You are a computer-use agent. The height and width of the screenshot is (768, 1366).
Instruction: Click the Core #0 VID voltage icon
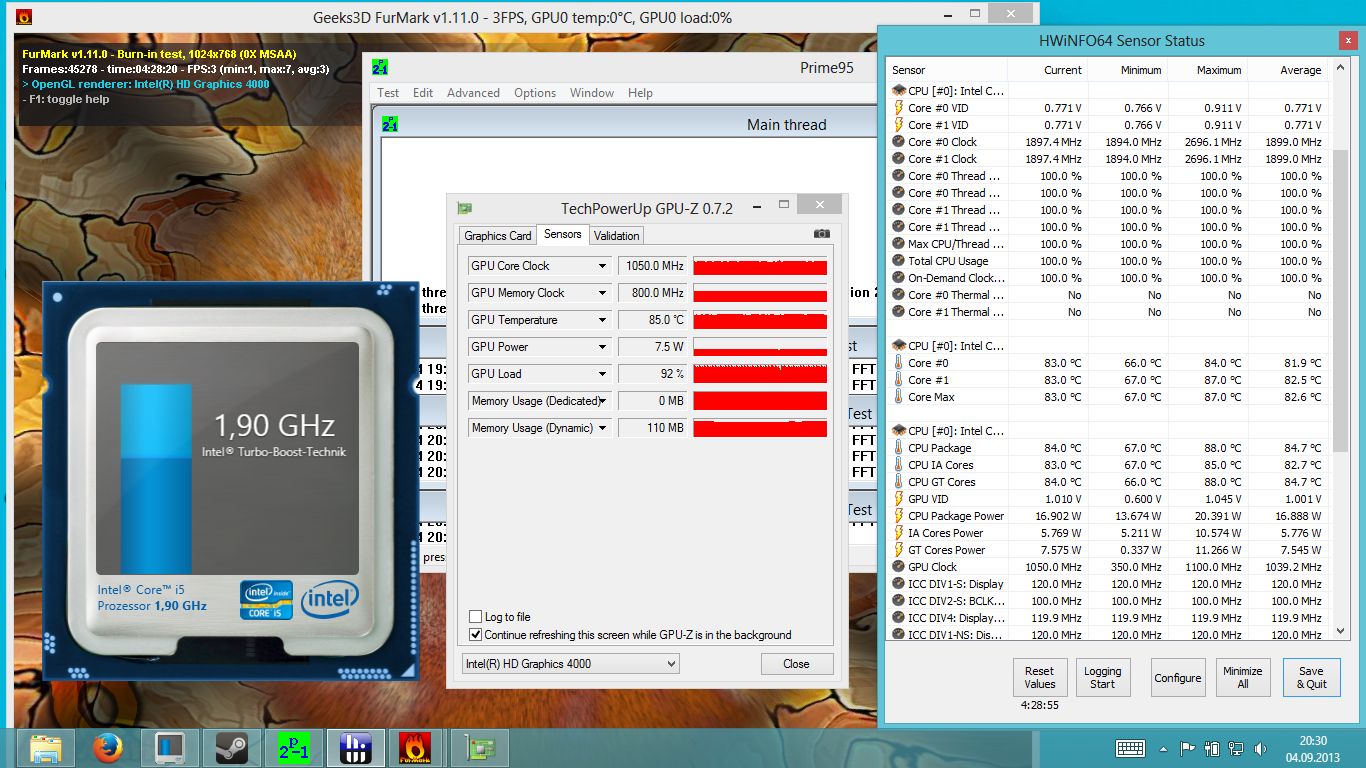(899, 108)
